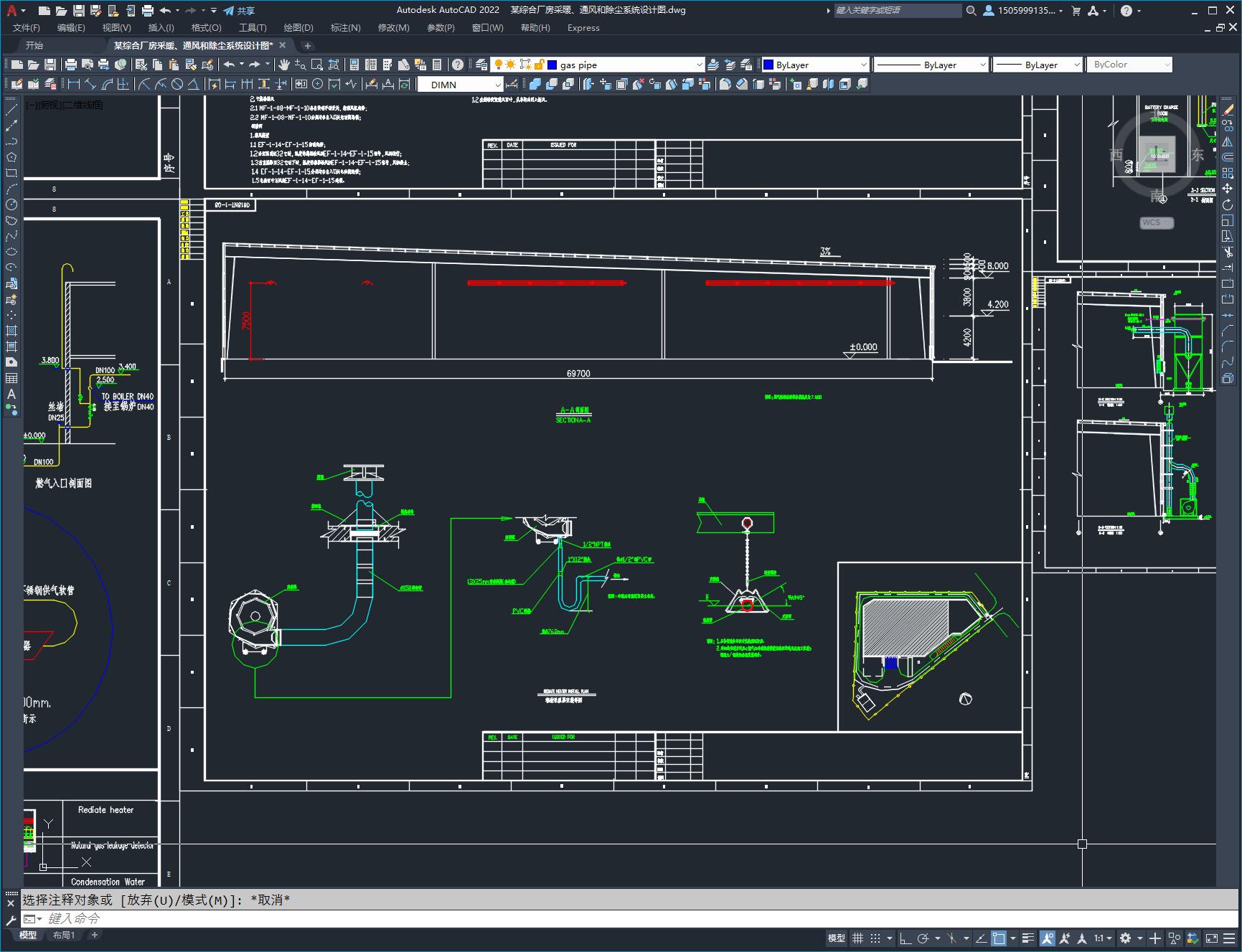
Task: Click the 共享 share button
Action: [x=239, y=11]
